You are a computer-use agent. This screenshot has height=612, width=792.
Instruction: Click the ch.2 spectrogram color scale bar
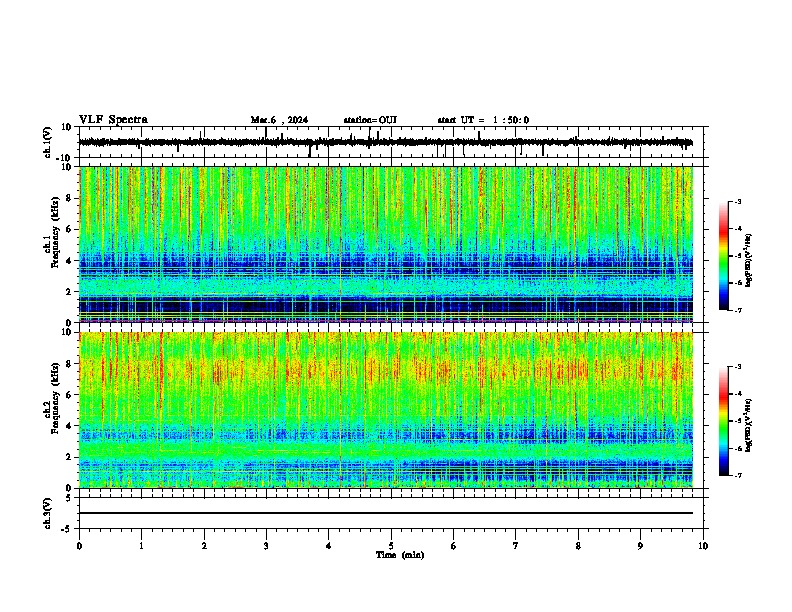tap(723, 421)
